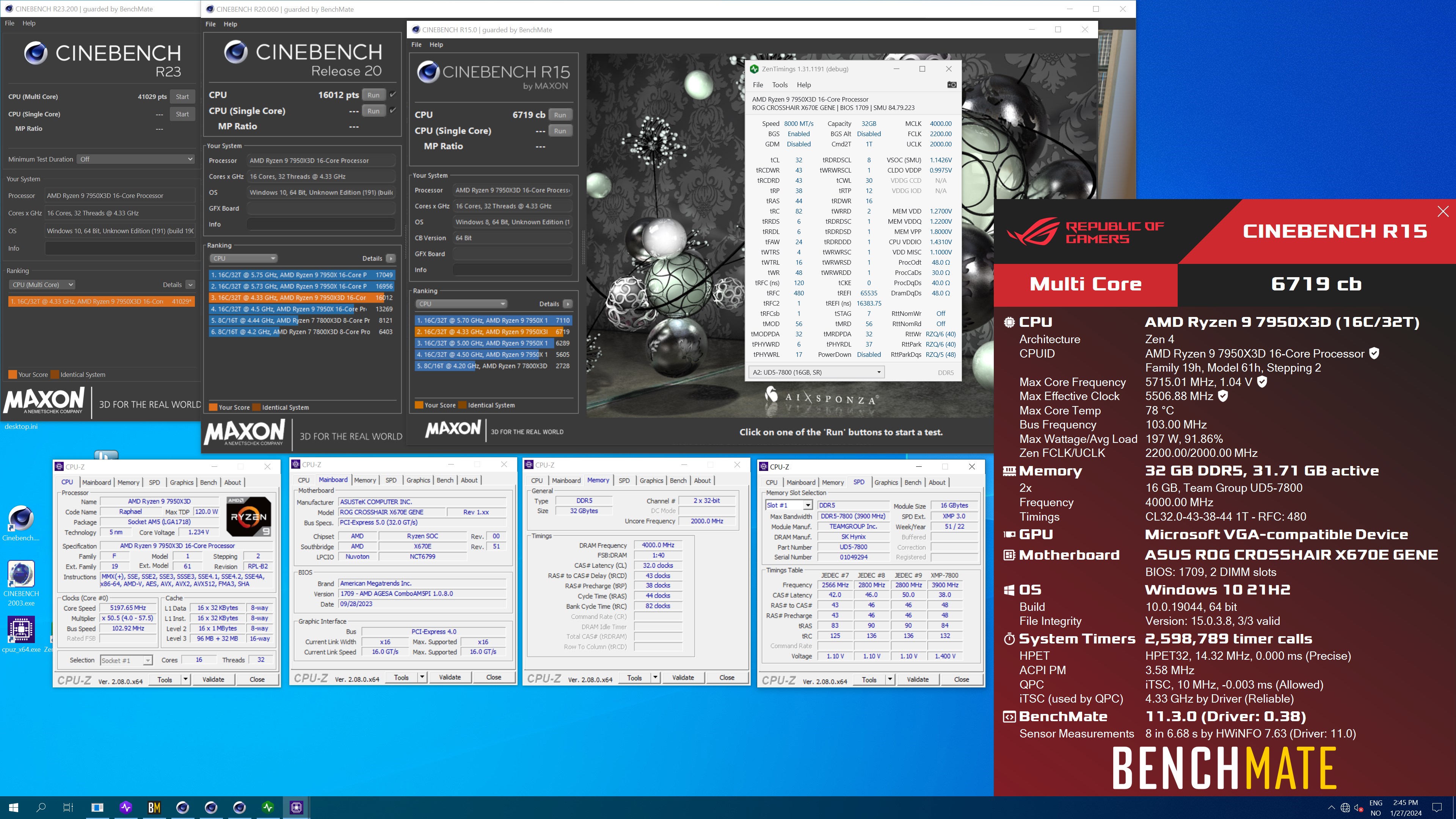Open Help menu in Cinebench R15
This screenshot has height=819, width=1456.
(x=436, y=45)
